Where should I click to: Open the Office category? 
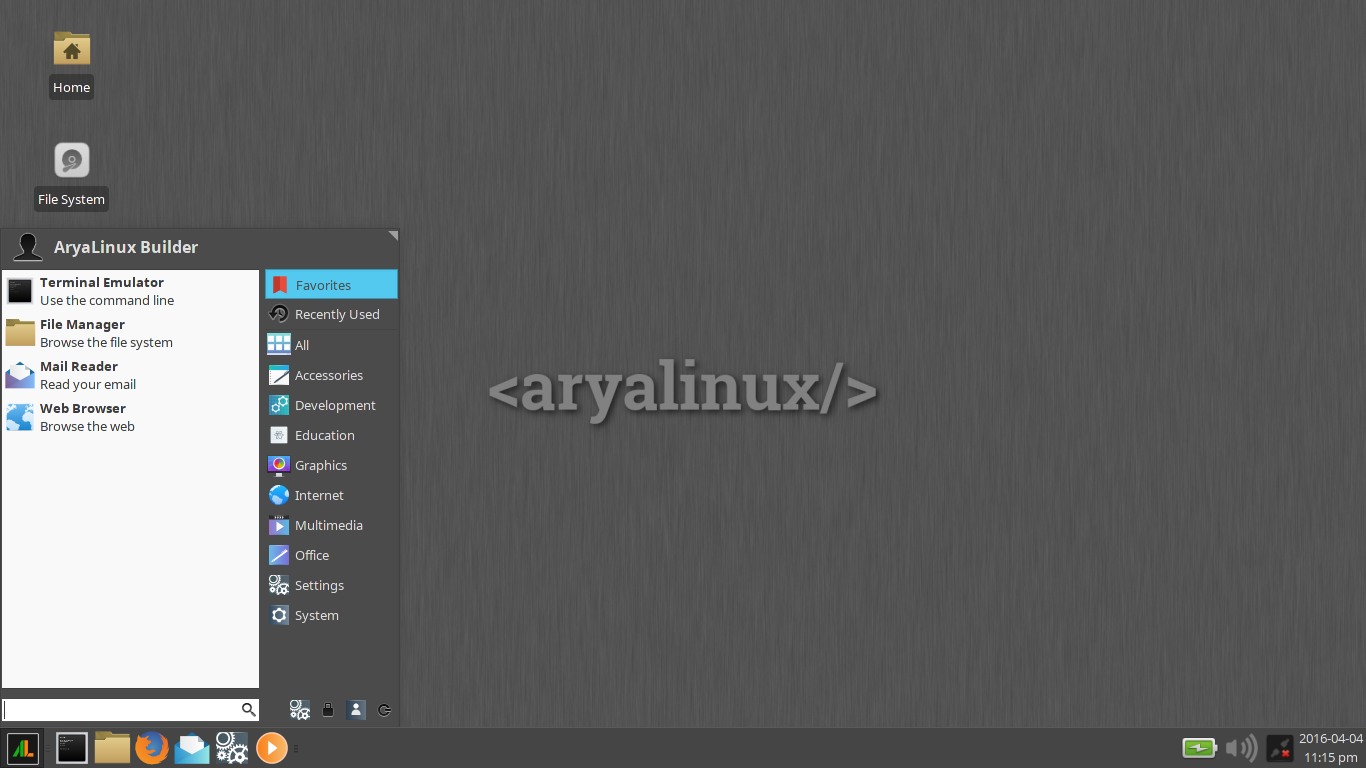tap(331, 555)
